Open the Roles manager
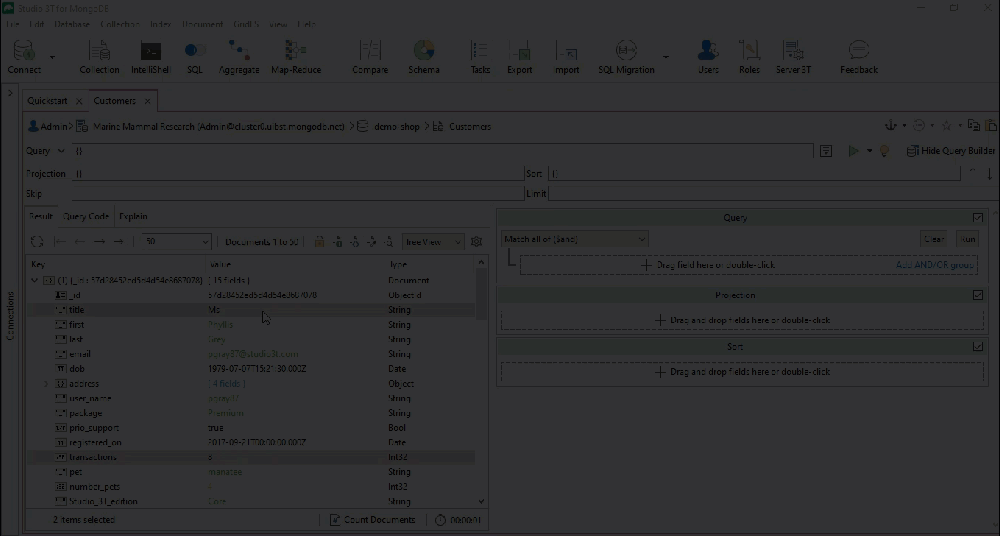 point(749,57)
